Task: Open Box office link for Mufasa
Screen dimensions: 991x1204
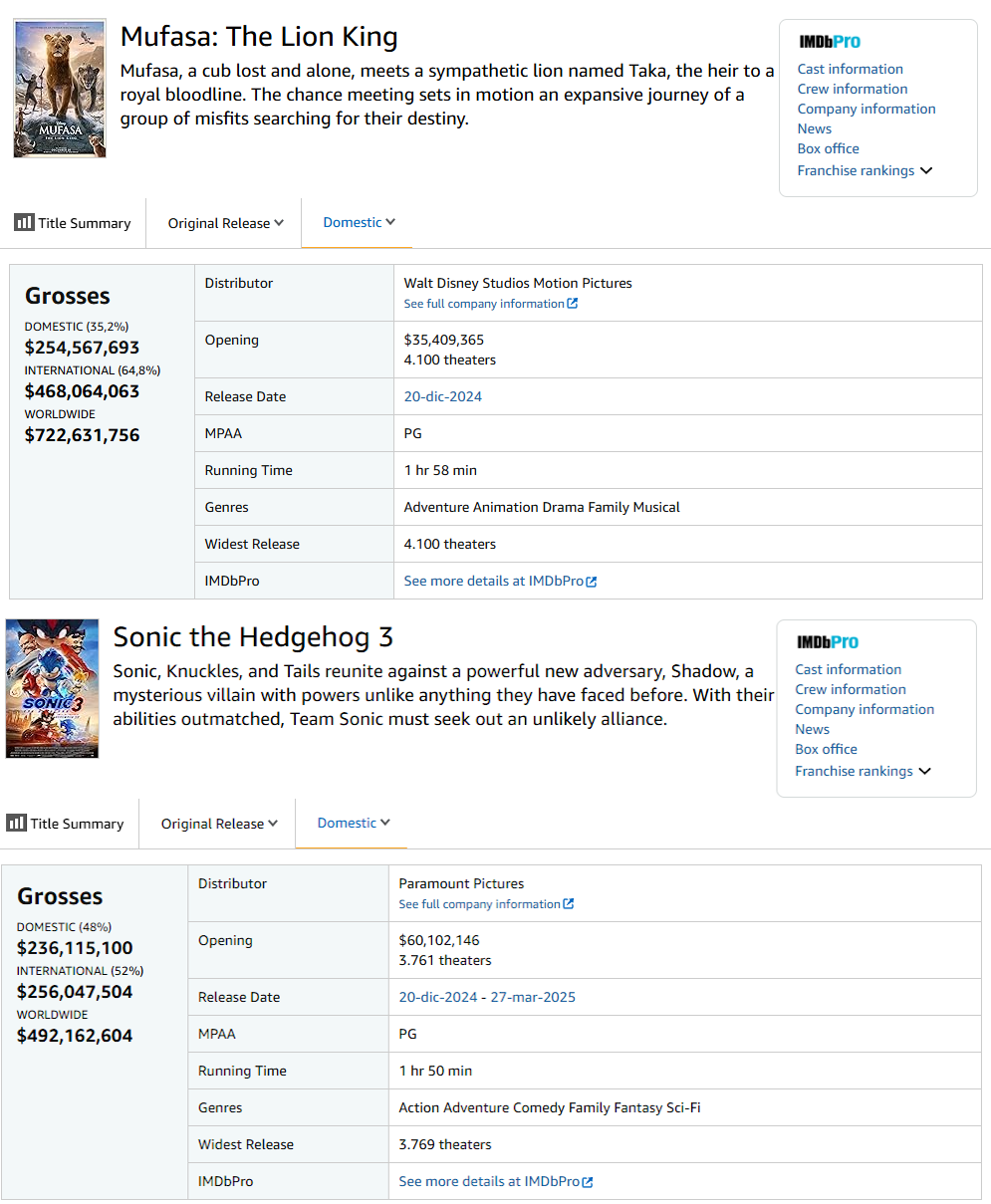Action: tap(828, 148)
